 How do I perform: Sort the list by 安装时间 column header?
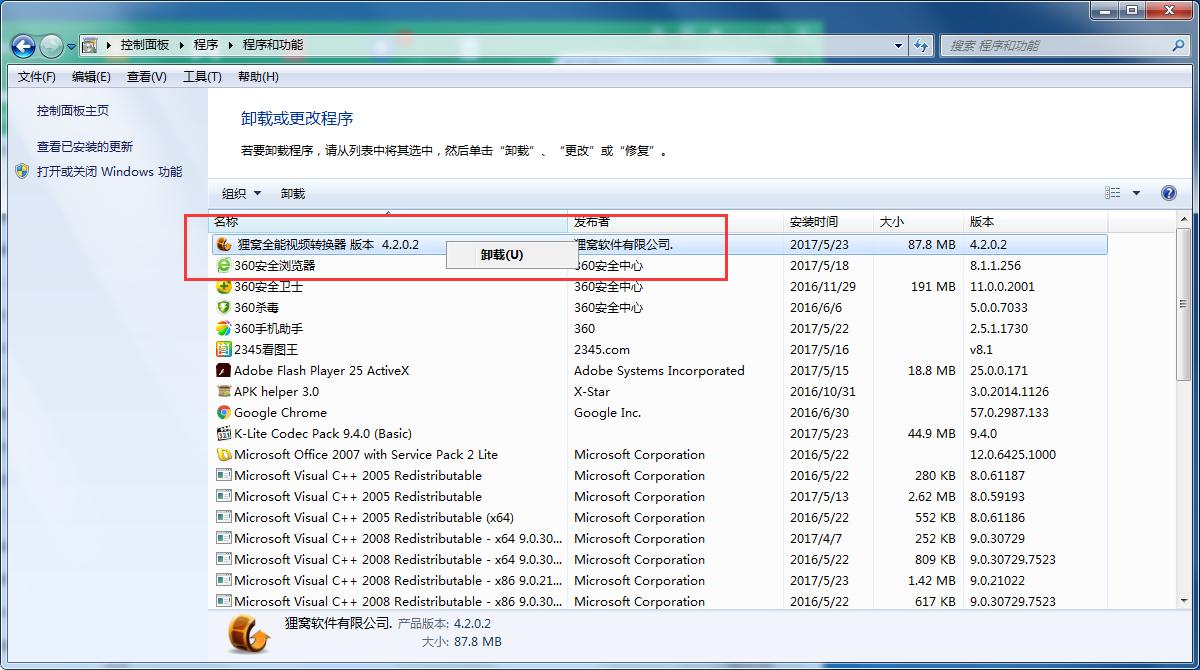tap(814, 222)
